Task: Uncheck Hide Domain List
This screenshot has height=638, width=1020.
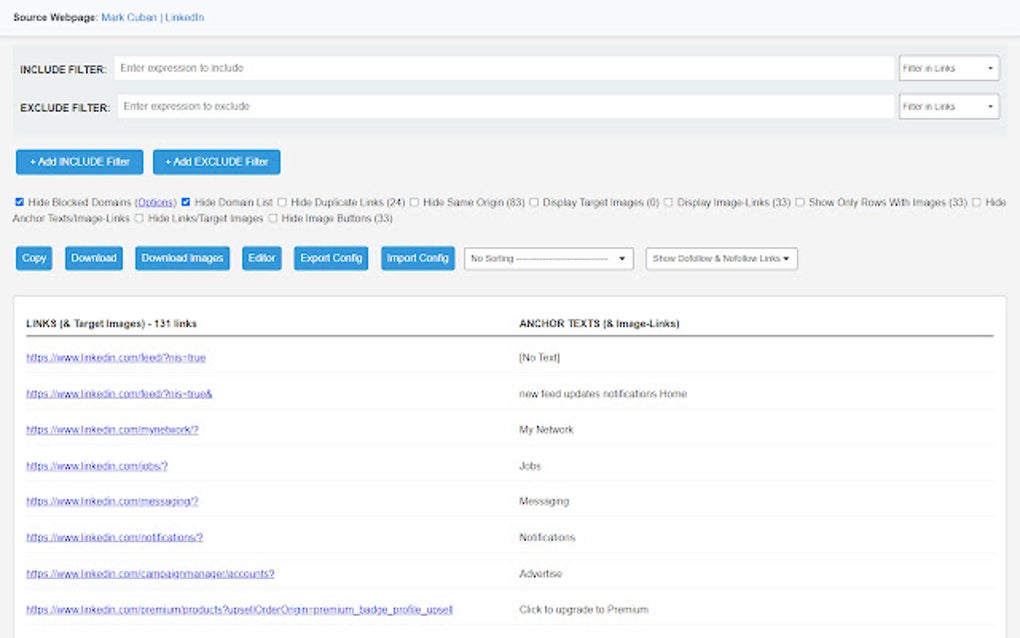Action: point(184,202)
